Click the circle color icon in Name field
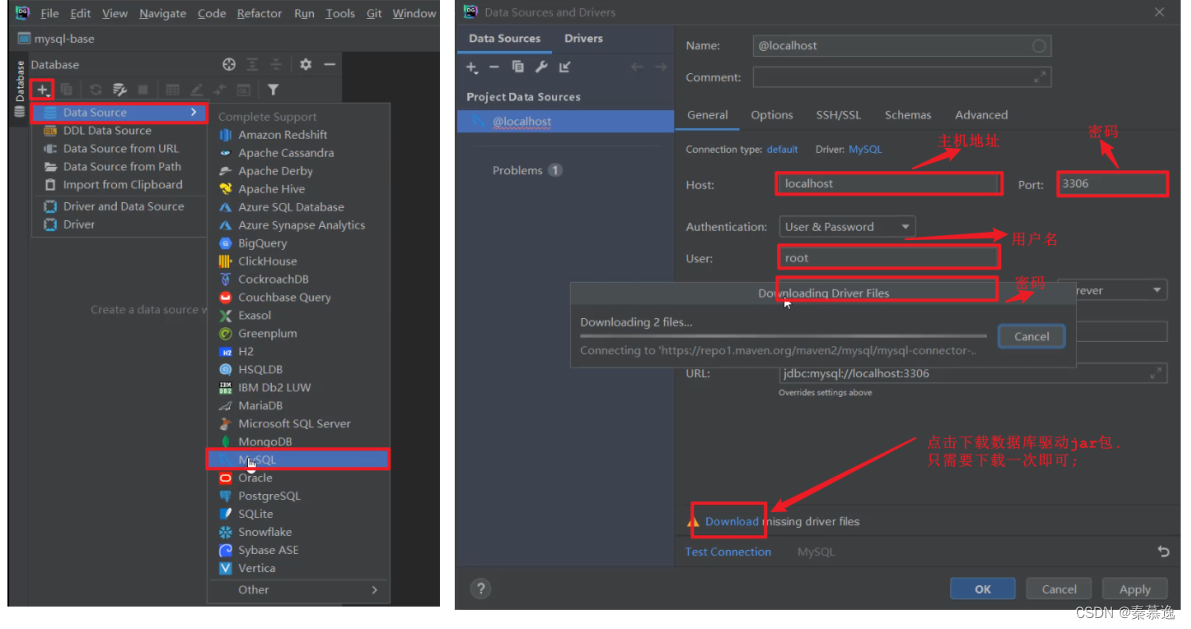 tap(1039, 46)
